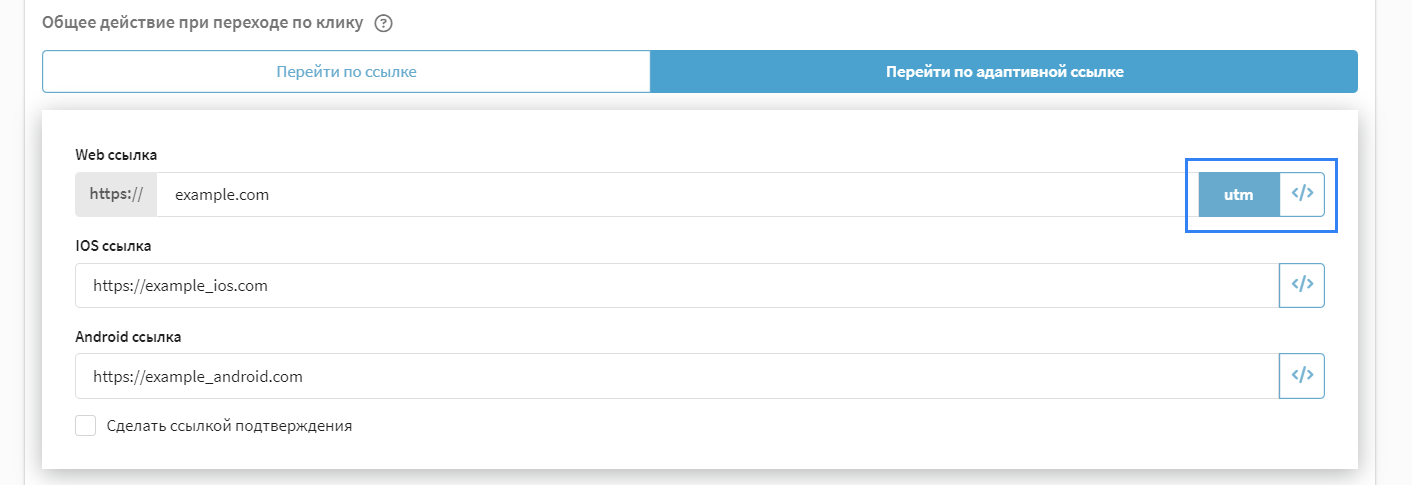The width and height of the screenshot is (1412, 485).
Task: Focus the IOS ссылка input field
Action: click(677, 285)
